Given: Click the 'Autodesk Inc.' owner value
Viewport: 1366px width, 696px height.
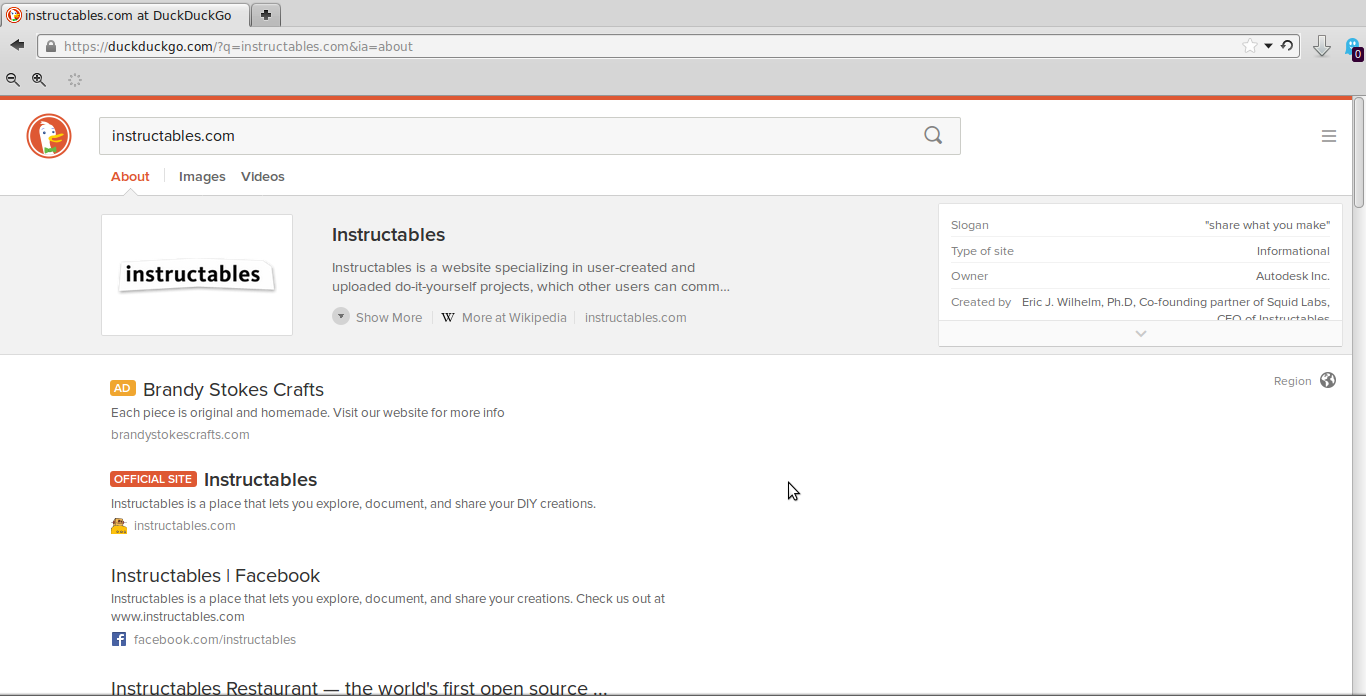Looking at the screenshot, I should tap(1293, 276).
